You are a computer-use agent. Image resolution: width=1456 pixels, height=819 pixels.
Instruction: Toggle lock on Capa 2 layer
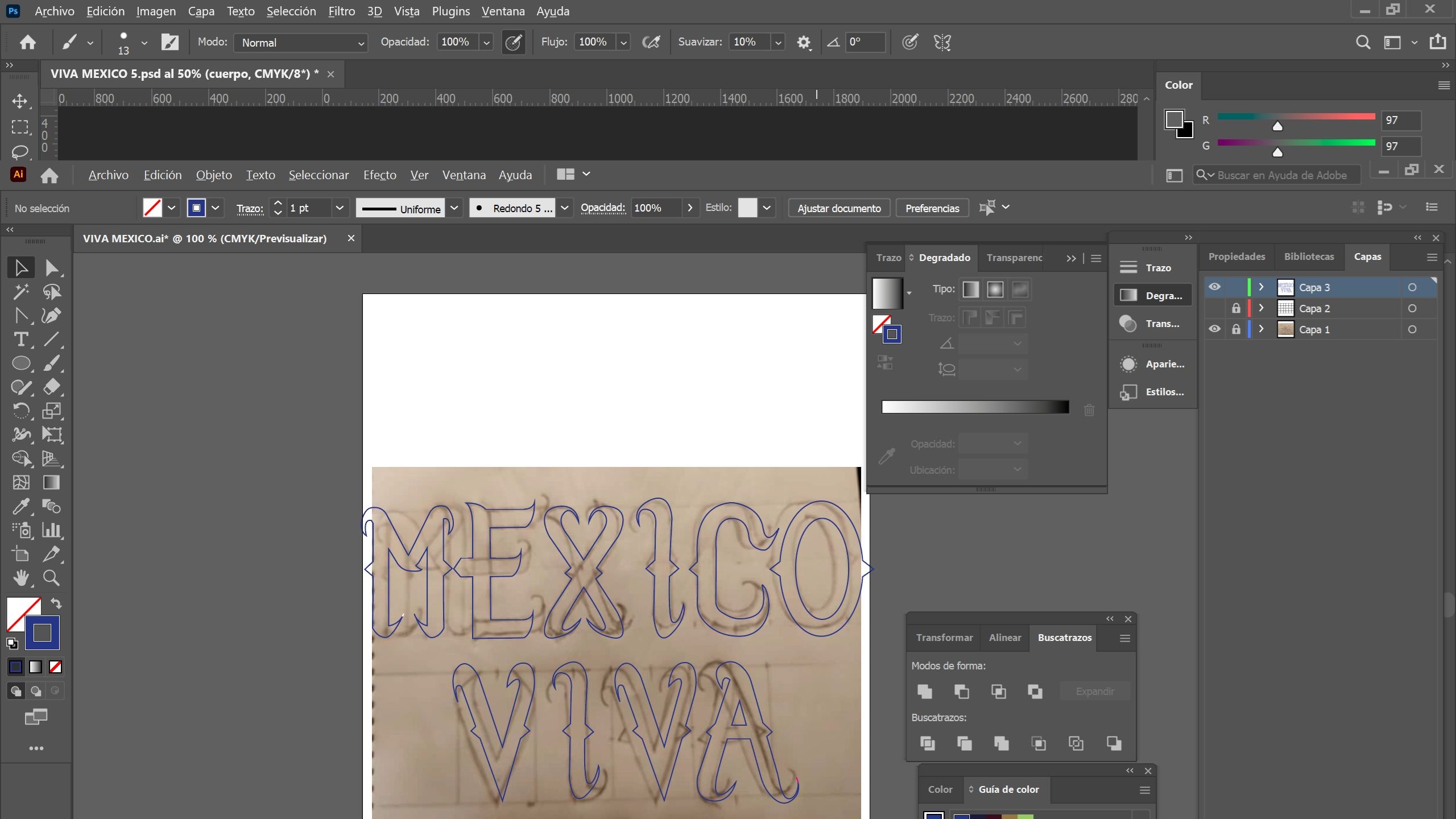coord(1236,308)
